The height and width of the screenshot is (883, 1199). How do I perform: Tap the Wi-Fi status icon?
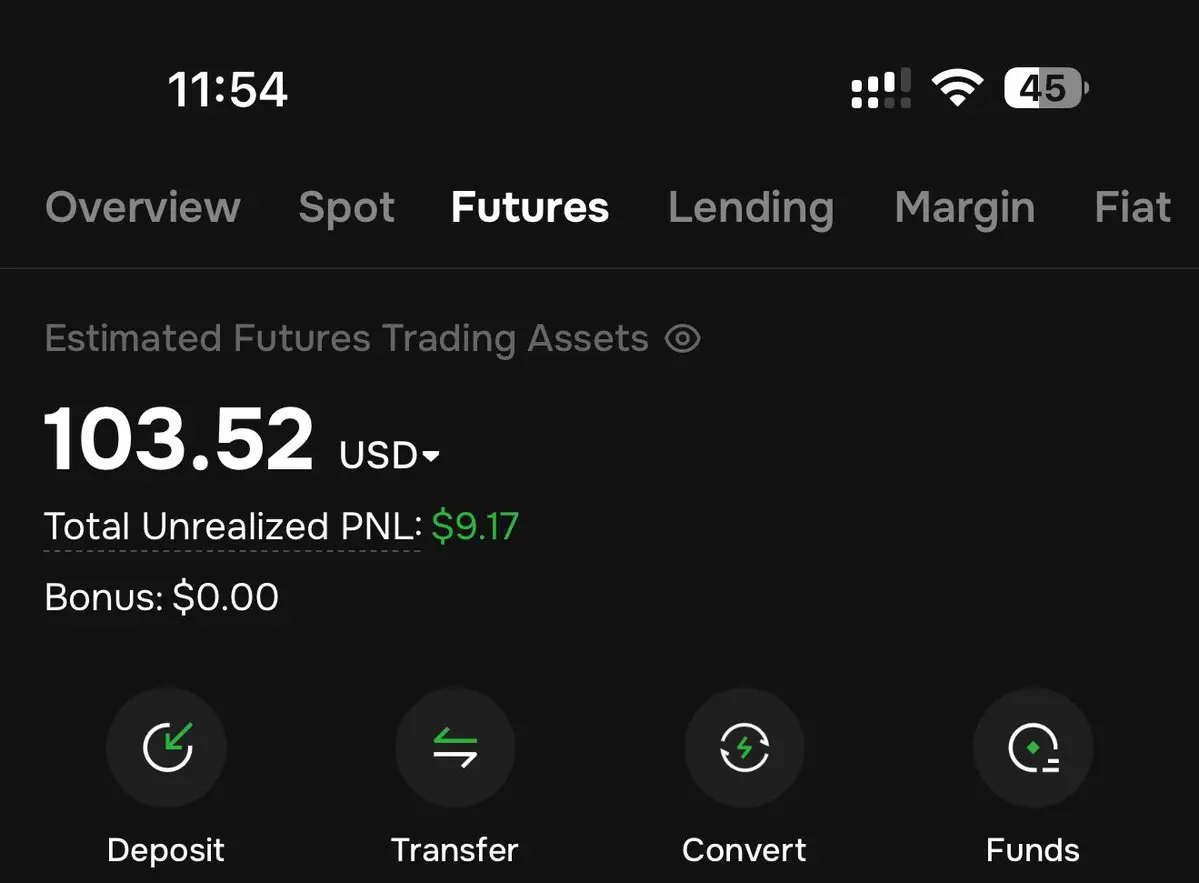pyautogui.click(x=957, y=88)
